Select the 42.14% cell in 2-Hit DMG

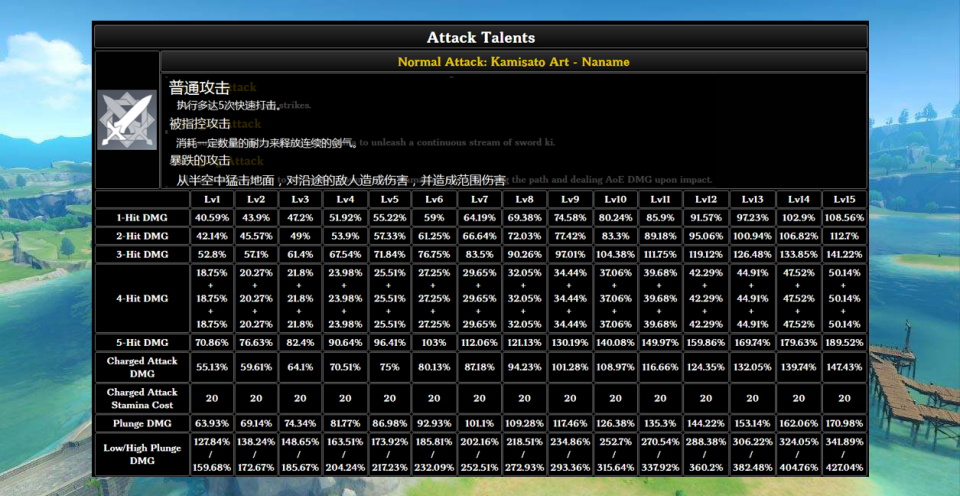[212, 236]
